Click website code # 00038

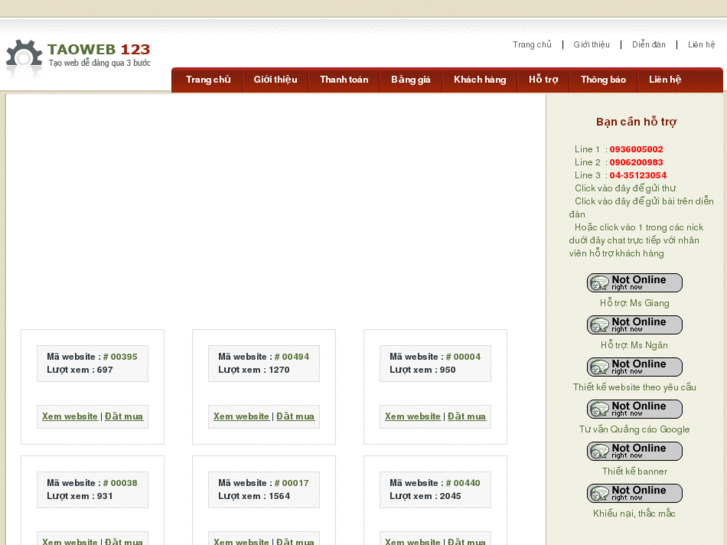pyautogui.click(x=120, y=483)
